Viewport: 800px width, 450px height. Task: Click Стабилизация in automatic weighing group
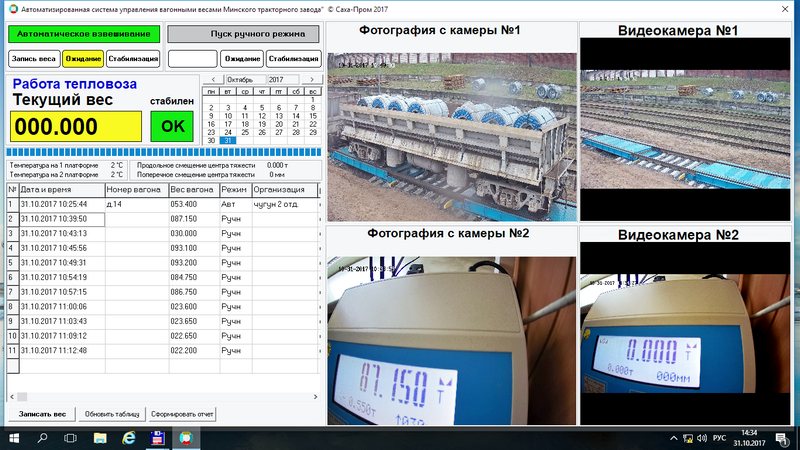pos(133,59)
